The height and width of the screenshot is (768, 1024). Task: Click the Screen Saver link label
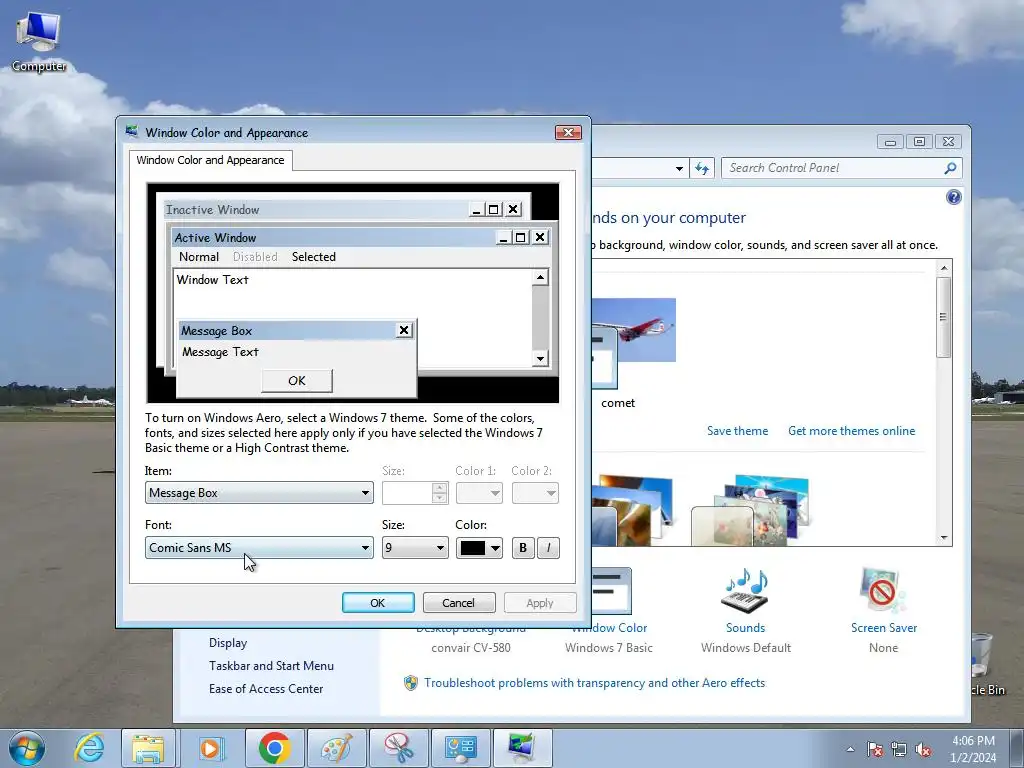884,628
